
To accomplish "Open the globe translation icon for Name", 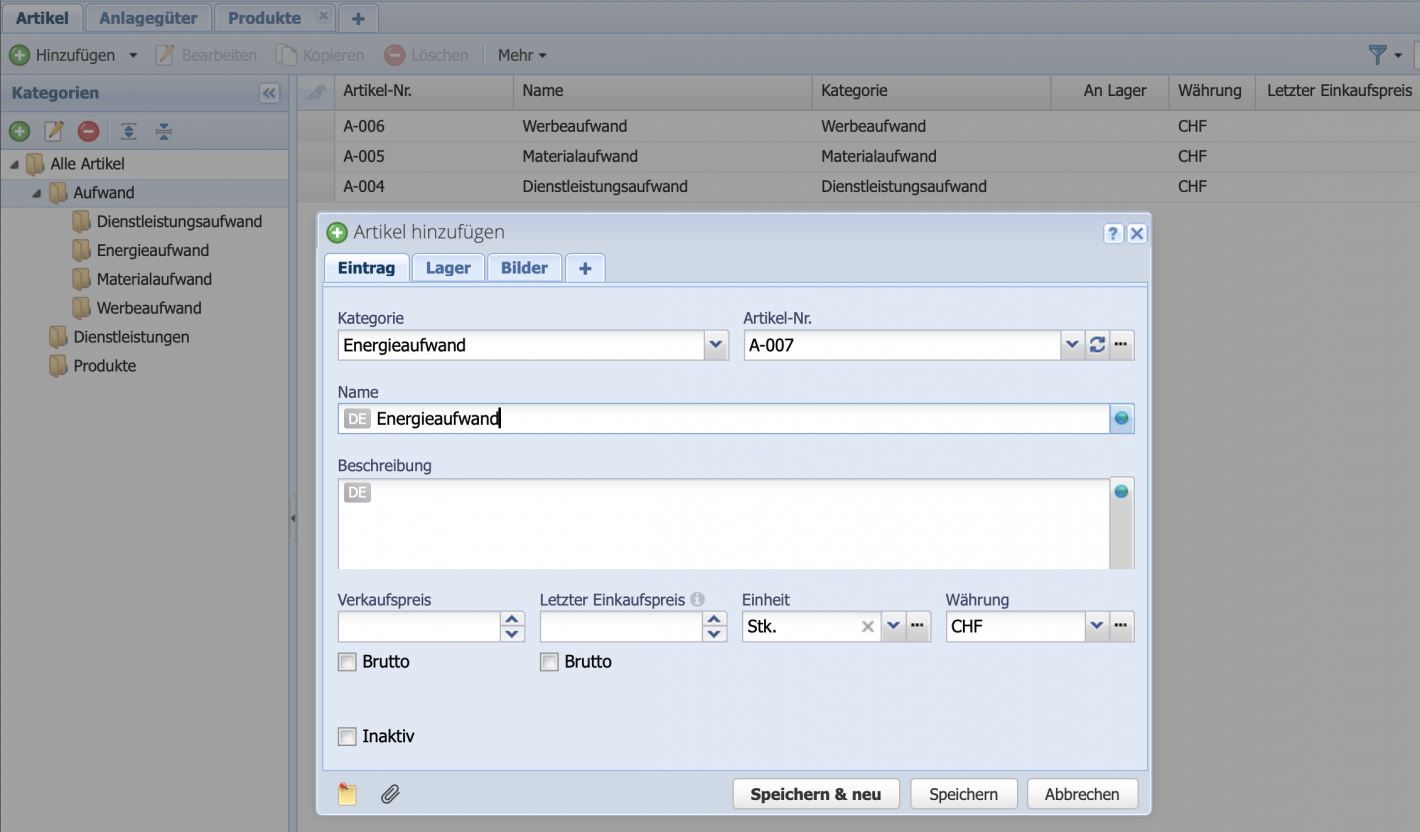I will click(1121, 419).
